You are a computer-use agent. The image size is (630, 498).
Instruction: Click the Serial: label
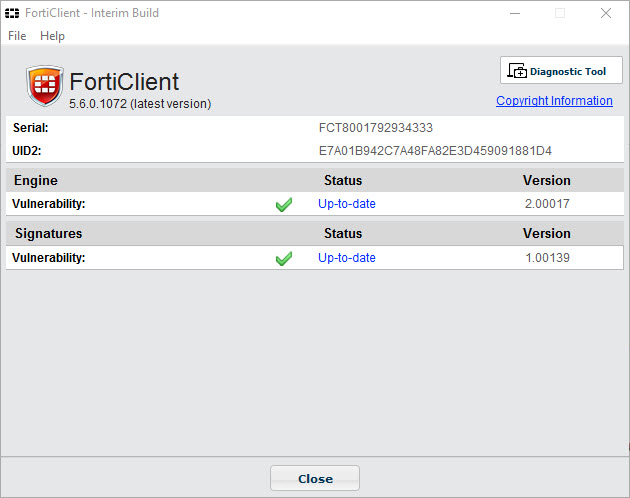coord(31,128)
